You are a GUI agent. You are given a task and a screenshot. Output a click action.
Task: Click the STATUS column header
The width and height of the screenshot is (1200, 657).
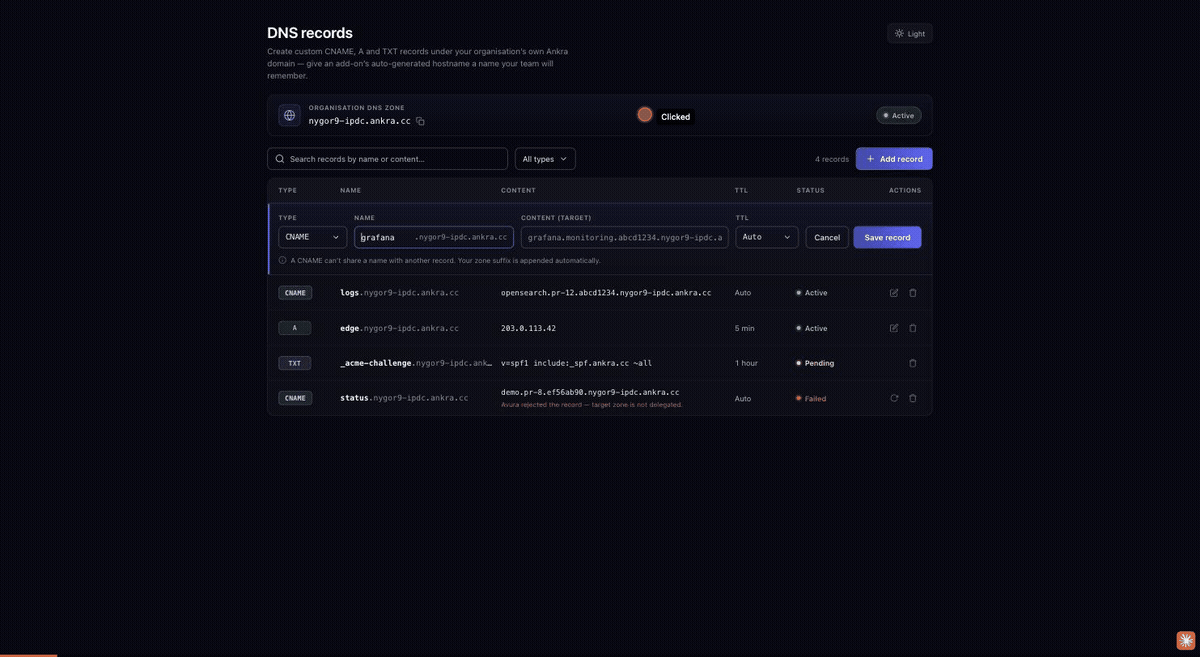[x=810, y=190]
